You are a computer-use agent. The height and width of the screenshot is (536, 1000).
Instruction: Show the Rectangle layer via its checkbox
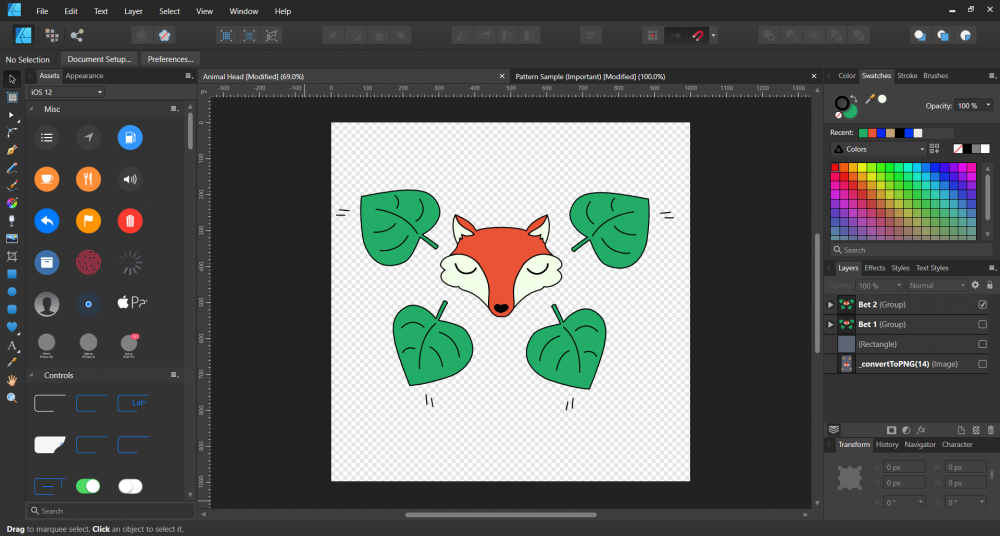[982, 344]
